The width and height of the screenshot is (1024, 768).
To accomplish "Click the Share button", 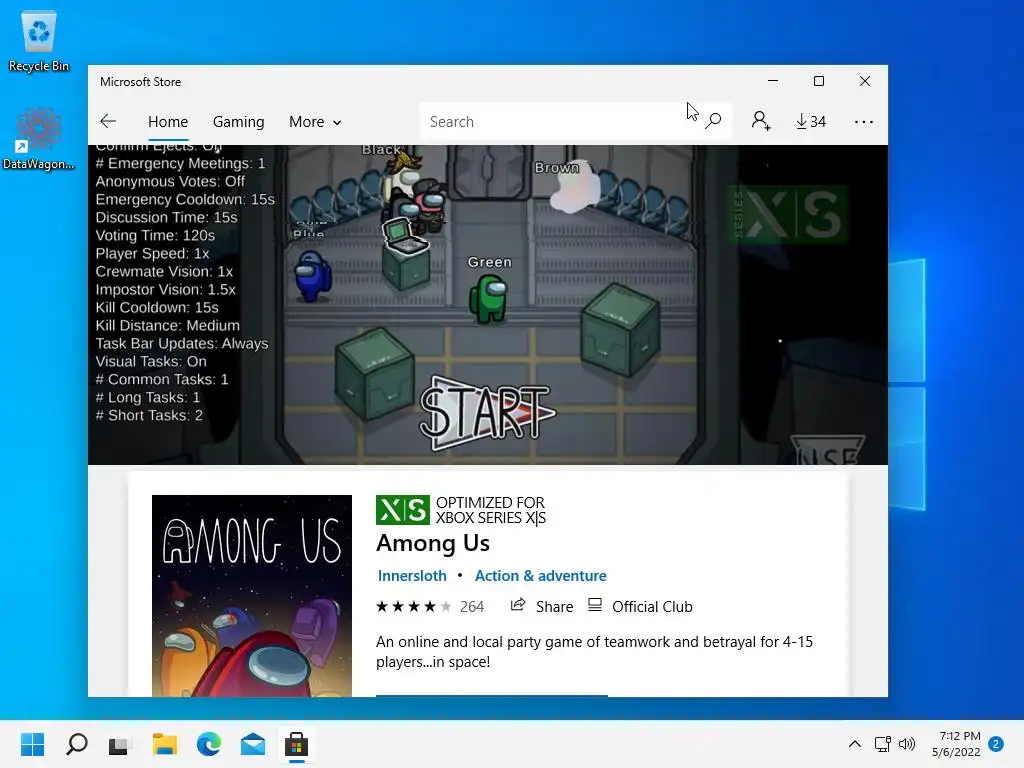I will point(541,606).
